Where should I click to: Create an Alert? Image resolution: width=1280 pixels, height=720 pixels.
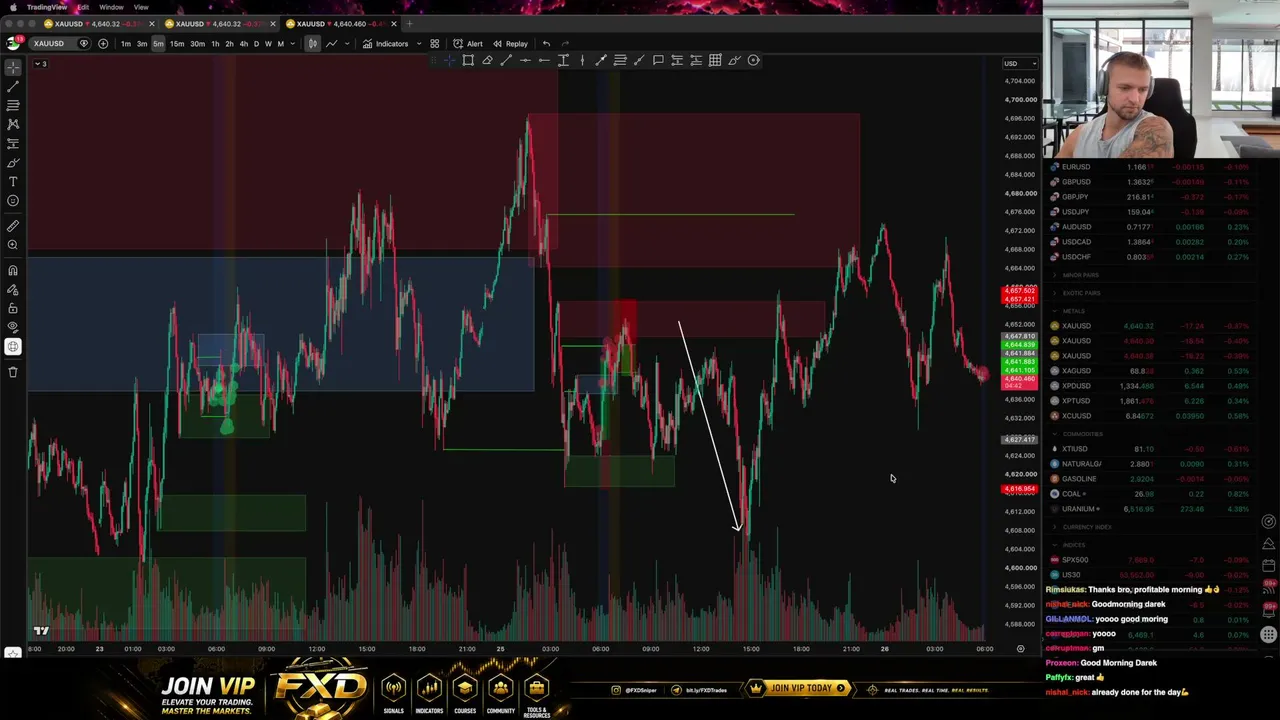tap(468, 44)
